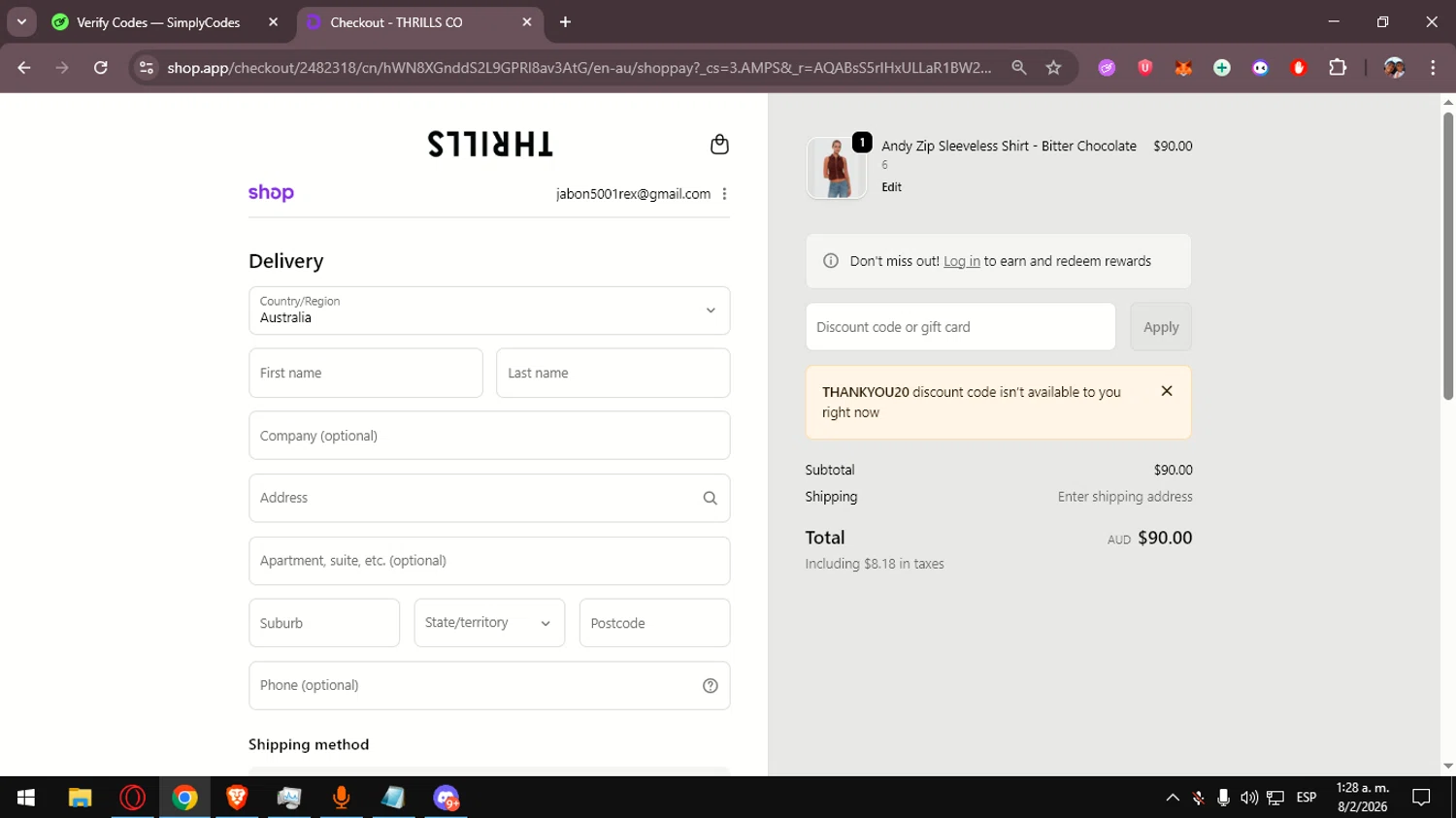Open File Explorer from taskbar
Screen dimensions: 1456x818
click(x=80, y=798)
